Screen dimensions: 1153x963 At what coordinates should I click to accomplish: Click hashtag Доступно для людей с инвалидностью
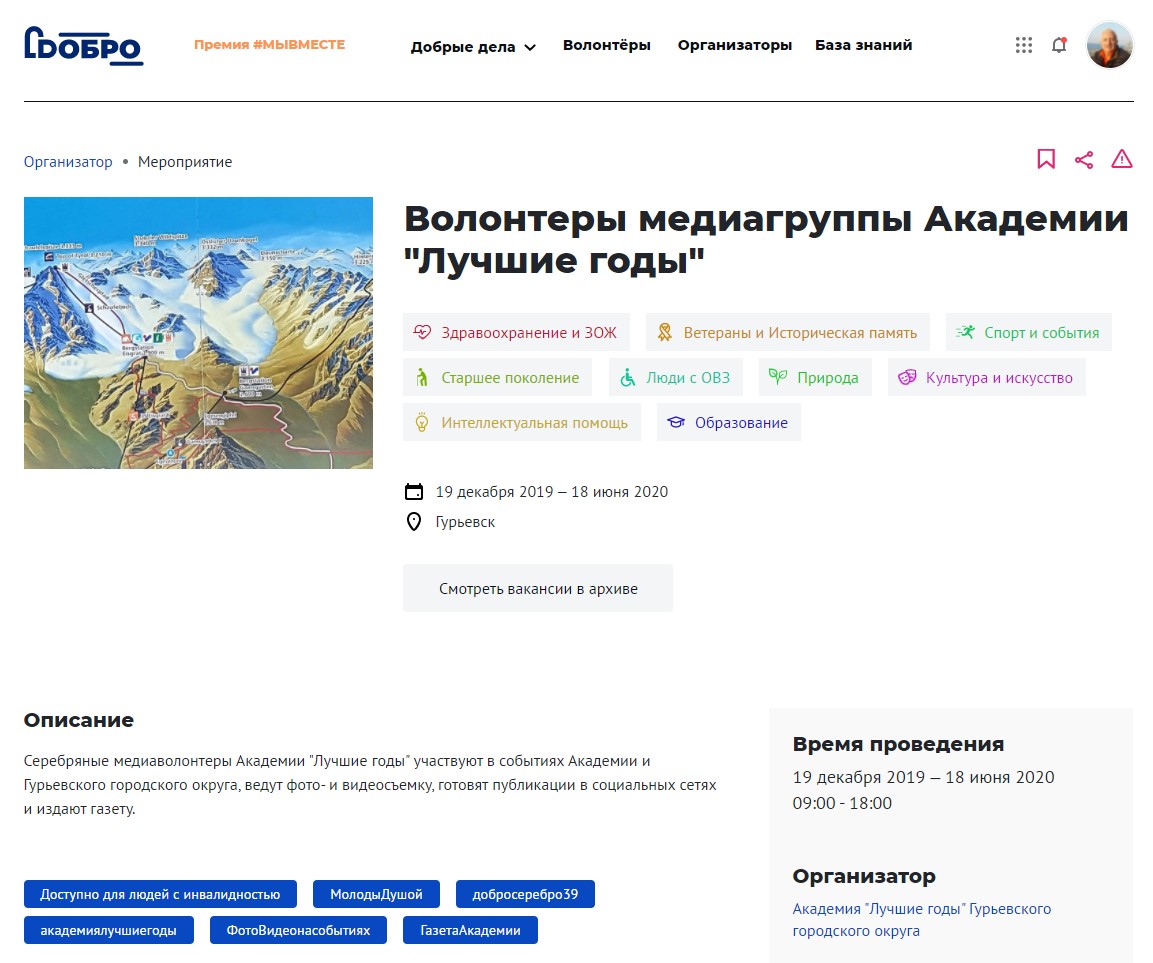coord(160,894)
